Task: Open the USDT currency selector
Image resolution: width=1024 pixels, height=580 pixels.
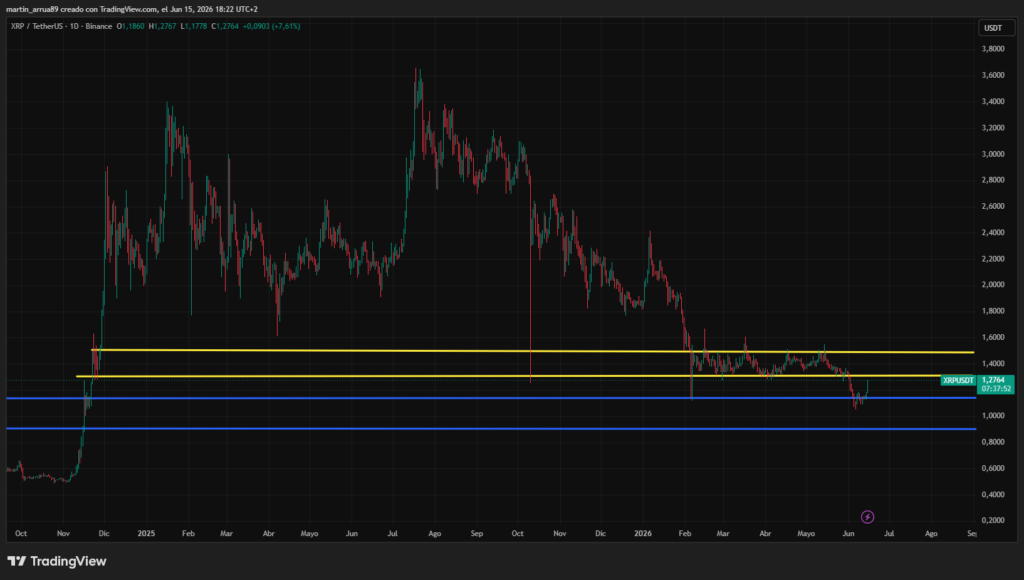Action: pos(996,28)
